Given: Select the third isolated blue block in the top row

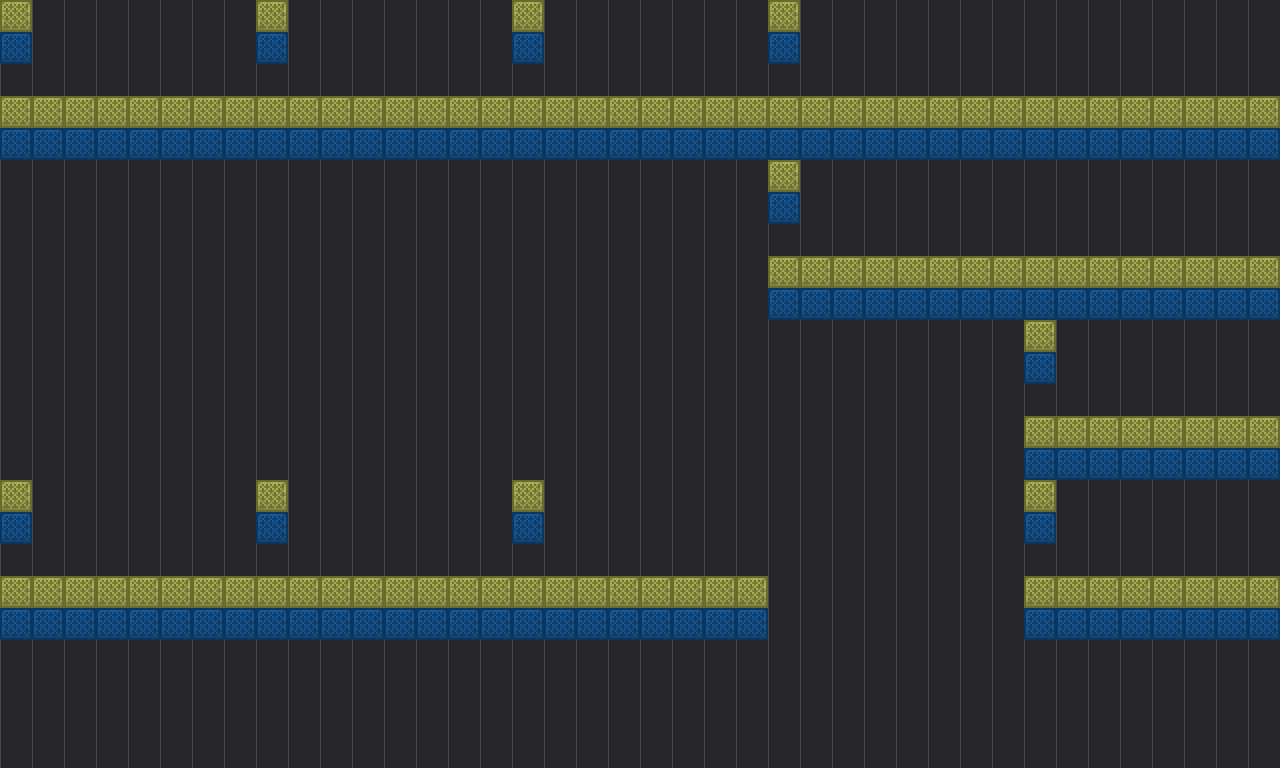Looking at the screenshot, I should click(528, 48).
